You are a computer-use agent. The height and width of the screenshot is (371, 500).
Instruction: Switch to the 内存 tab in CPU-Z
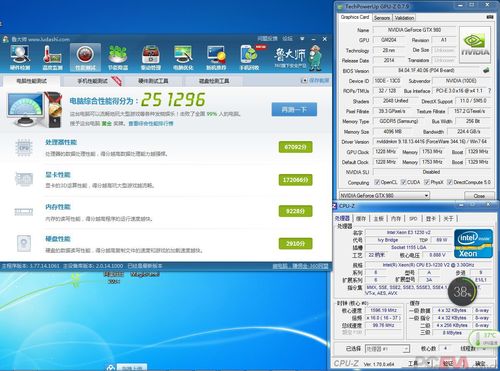(396, 218)
